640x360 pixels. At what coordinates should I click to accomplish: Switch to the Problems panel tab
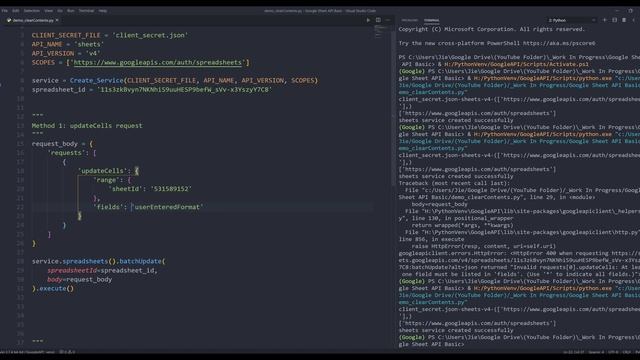[x=409, y=20]
